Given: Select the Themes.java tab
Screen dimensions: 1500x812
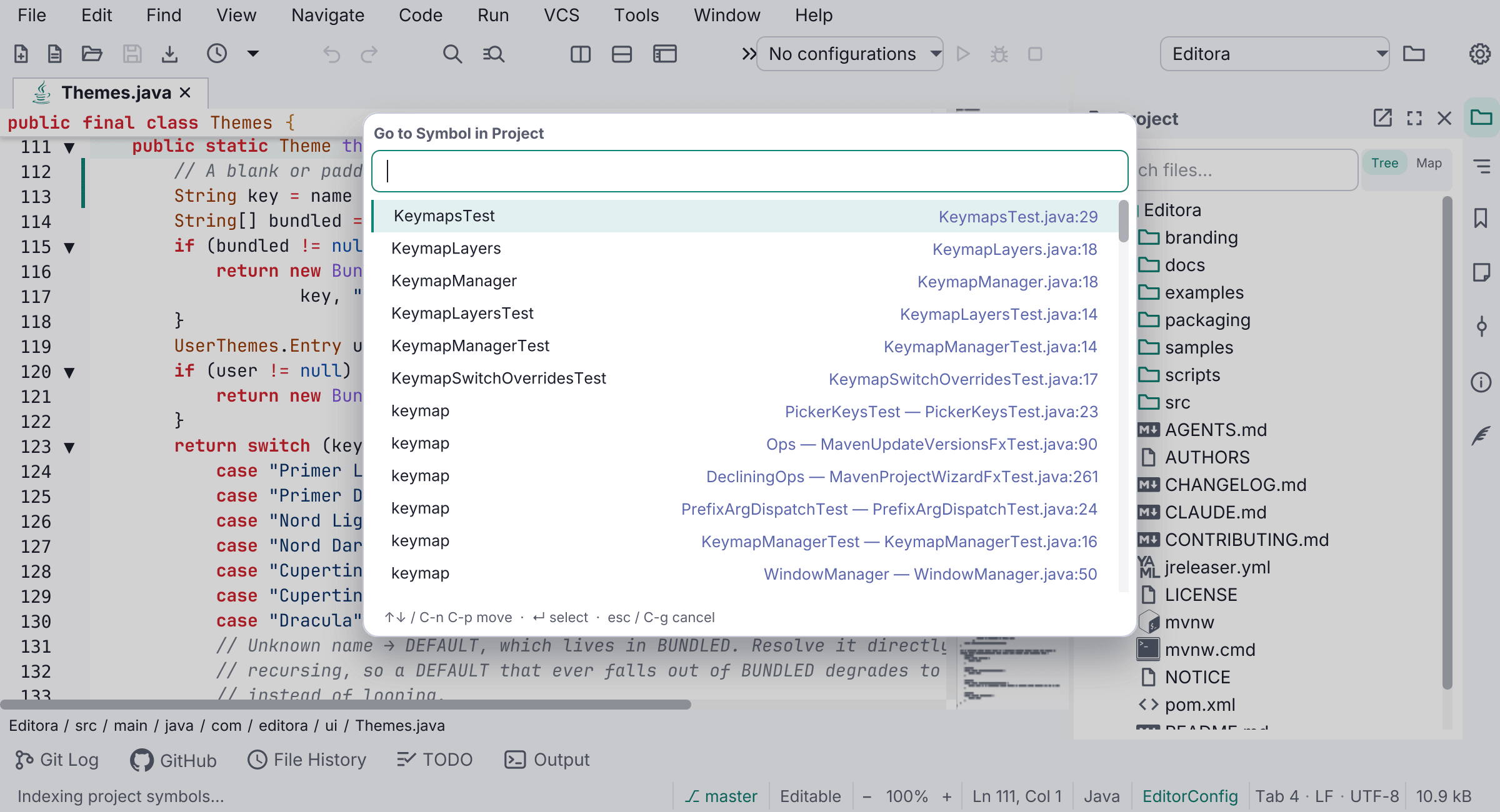Looking at the screenshot, I should click(x=111, y=92).
